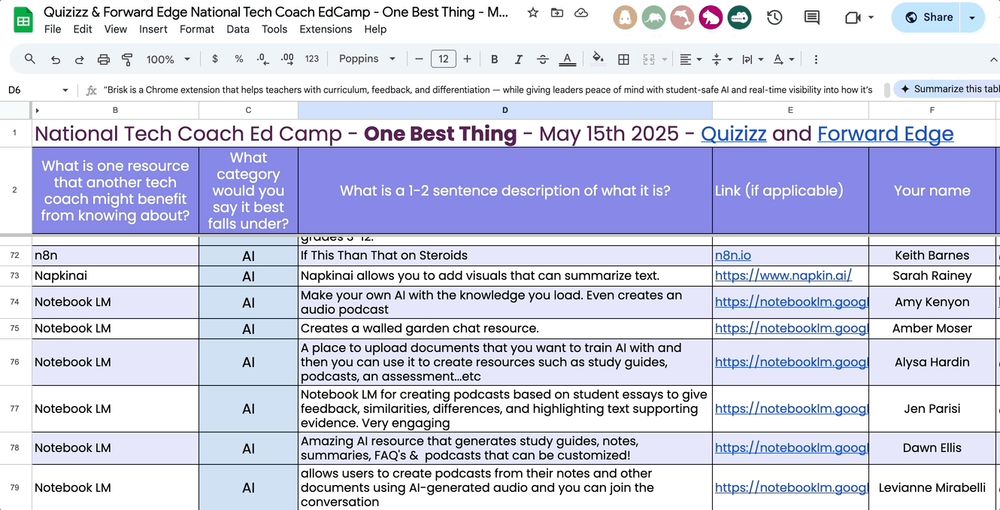Open the name box dropdown arrow
The image size is (1000, 510).
tap(65, 91)
